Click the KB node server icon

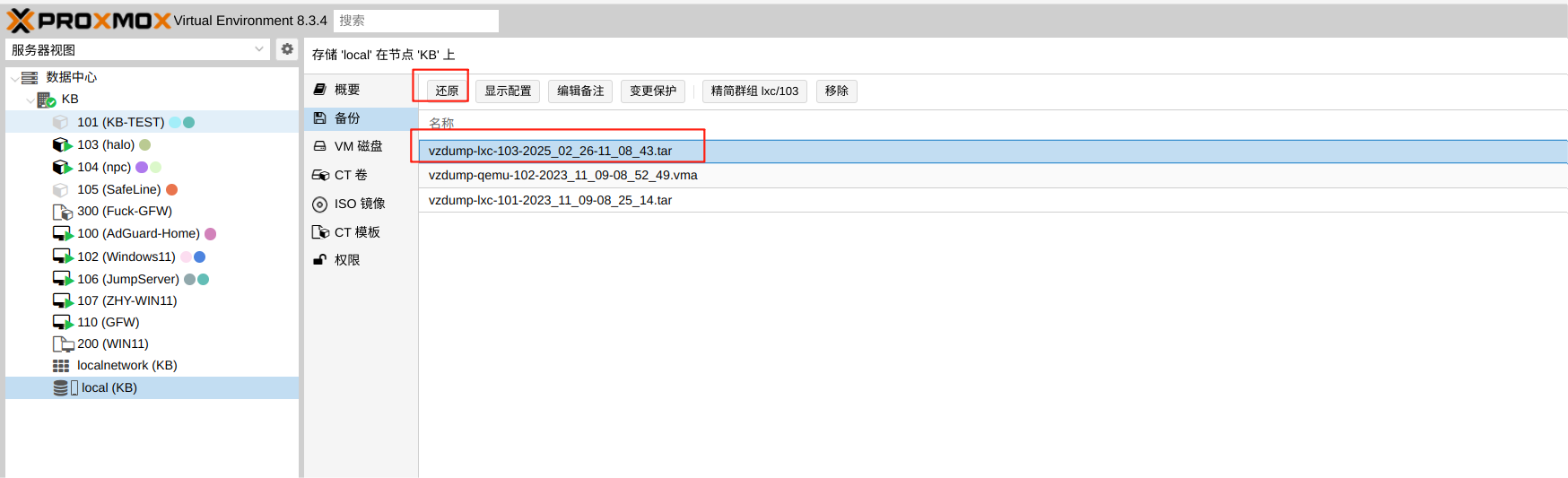46,100
